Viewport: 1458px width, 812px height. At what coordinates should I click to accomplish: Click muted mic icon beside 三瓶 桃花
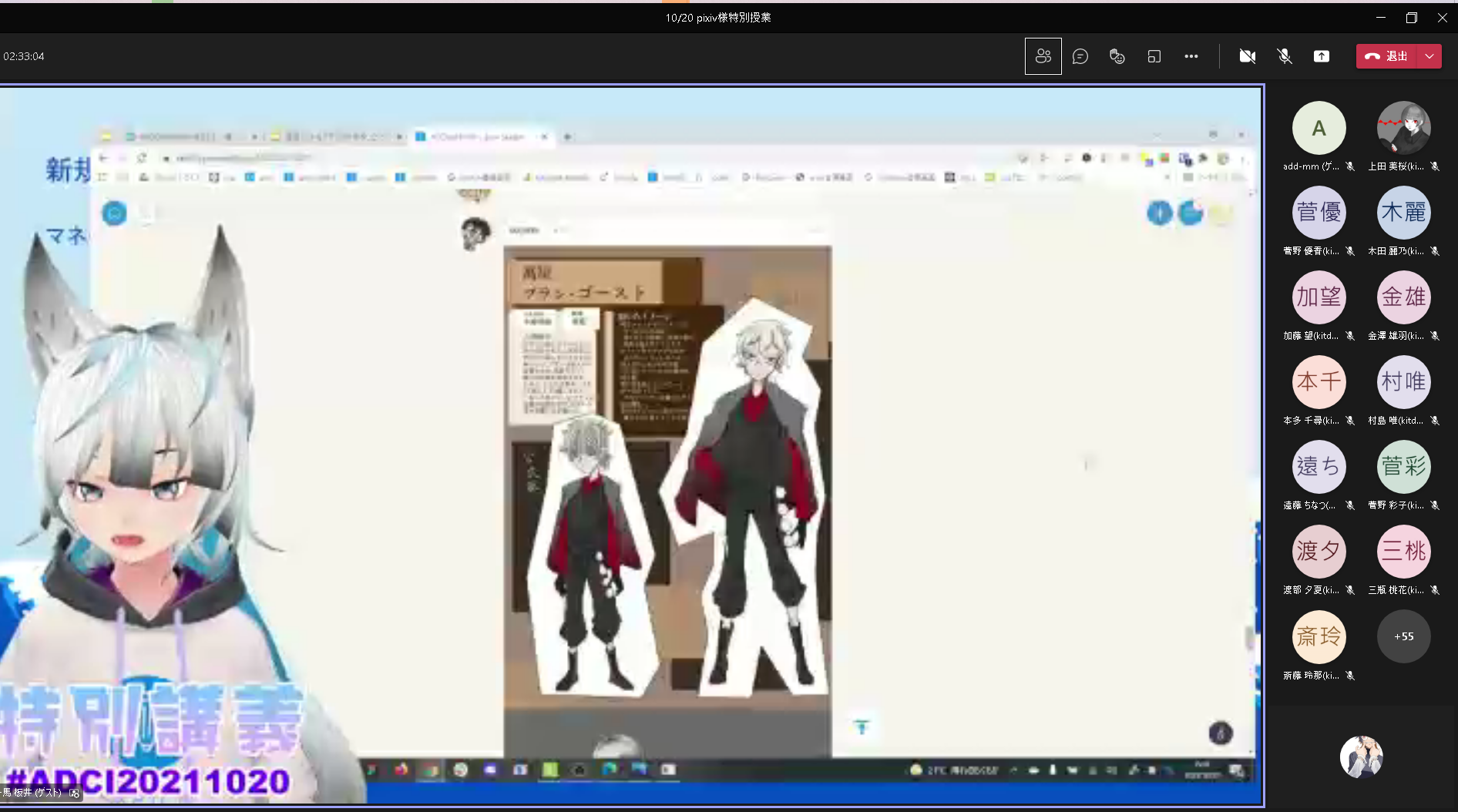click(x=1435, y=590)
